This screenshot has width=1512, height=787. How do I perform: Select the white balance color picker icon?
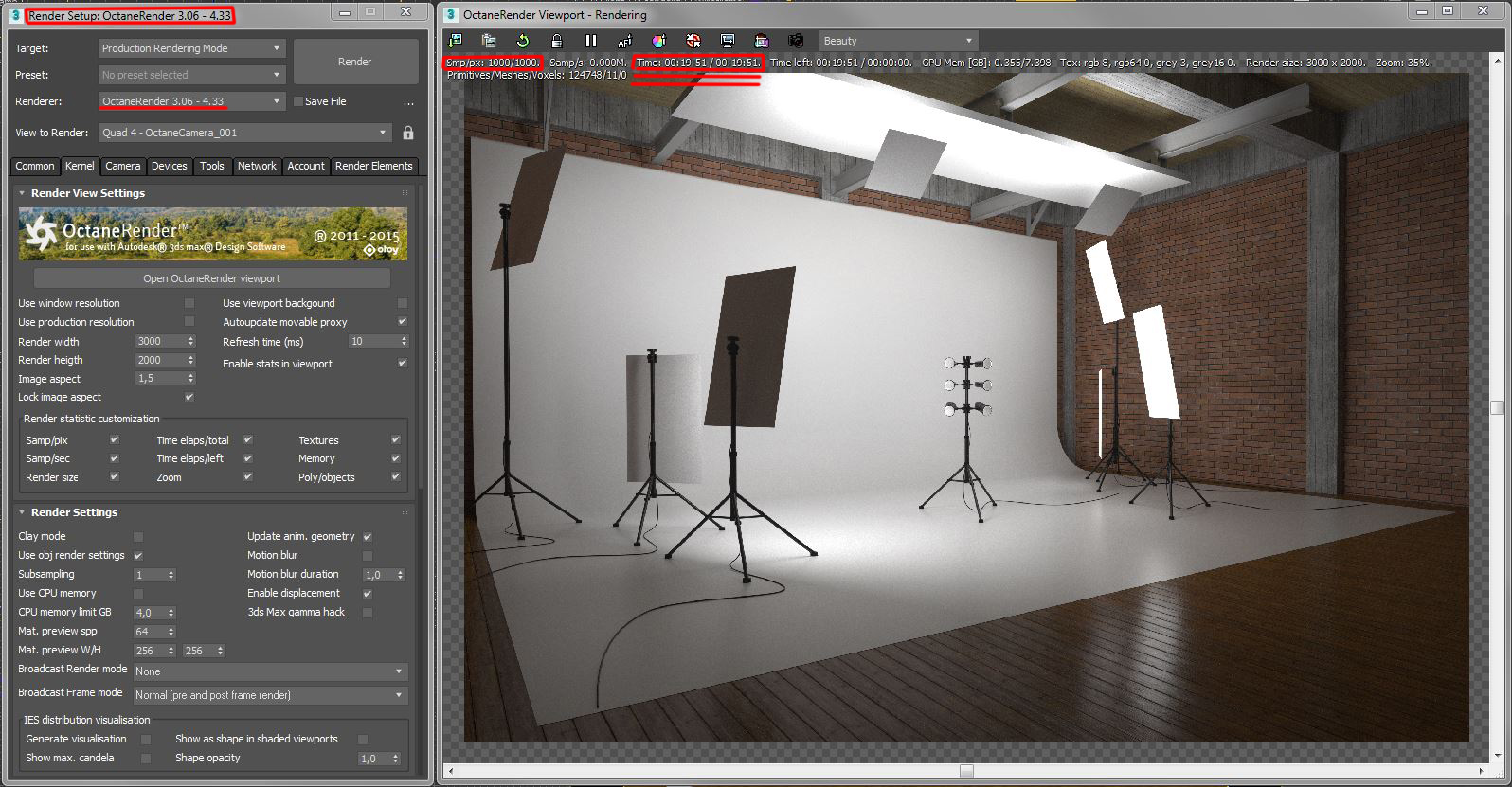(x=659, y=41)
